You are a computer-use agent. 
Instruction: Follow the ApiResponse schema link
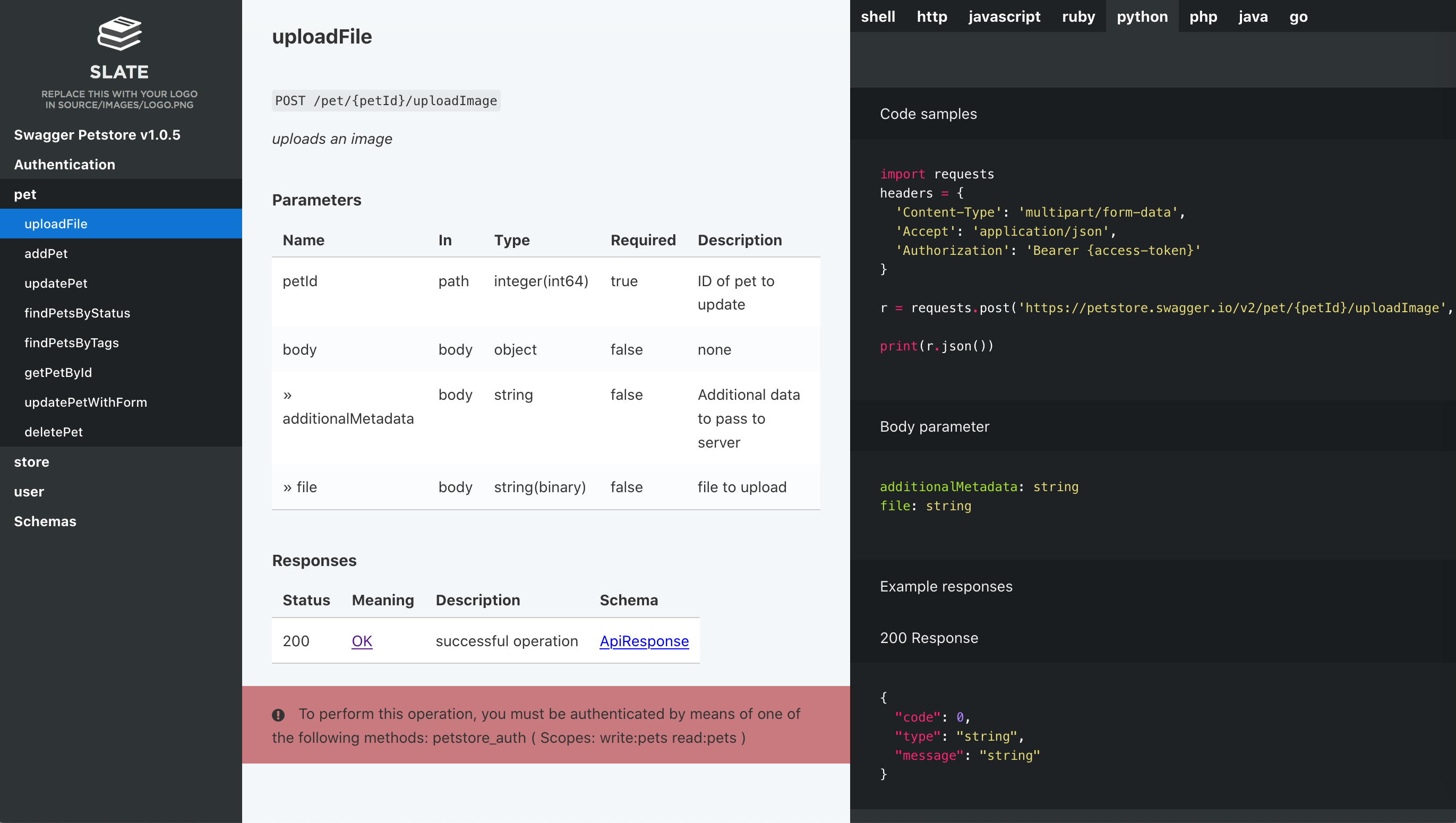[x=644, y=641]
